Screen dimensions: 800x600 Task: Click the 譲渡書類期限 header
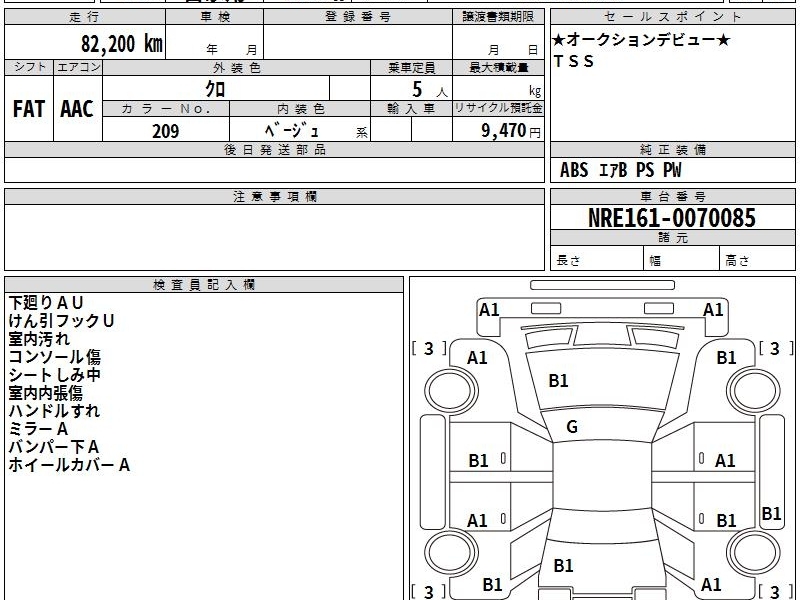point(498,17)
